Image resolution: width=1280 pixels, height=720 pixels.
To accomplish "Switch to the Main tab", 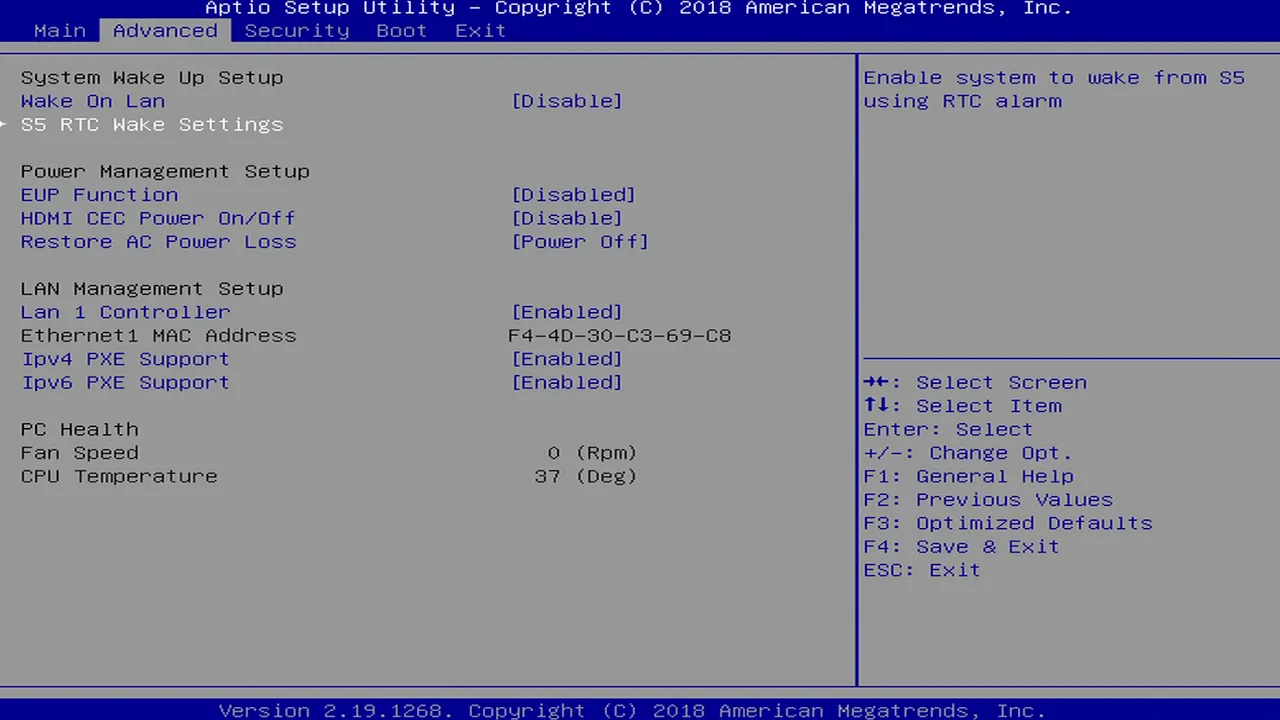I will tap(60, 30).
